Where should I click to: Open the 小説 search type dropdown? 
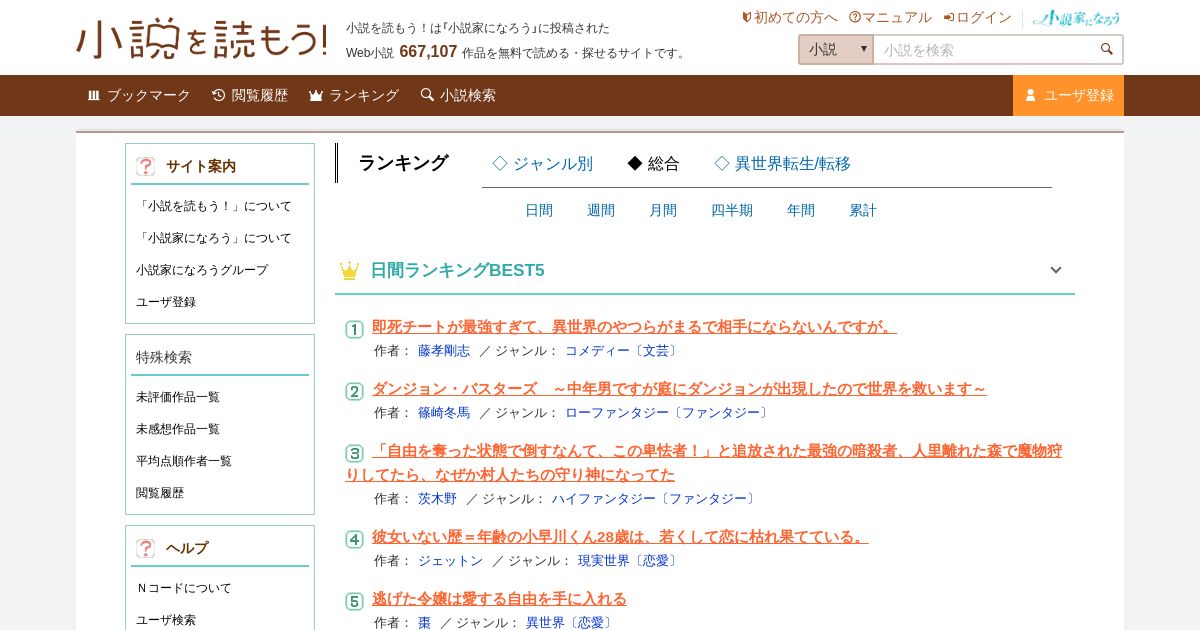tap(836, 49)
